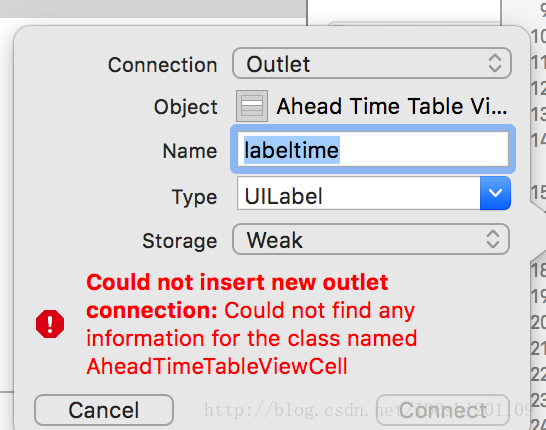Click the UILabel text in the Type box
Image resolution: width=546 pixels, height=430 pixels.
pos(283,196)
